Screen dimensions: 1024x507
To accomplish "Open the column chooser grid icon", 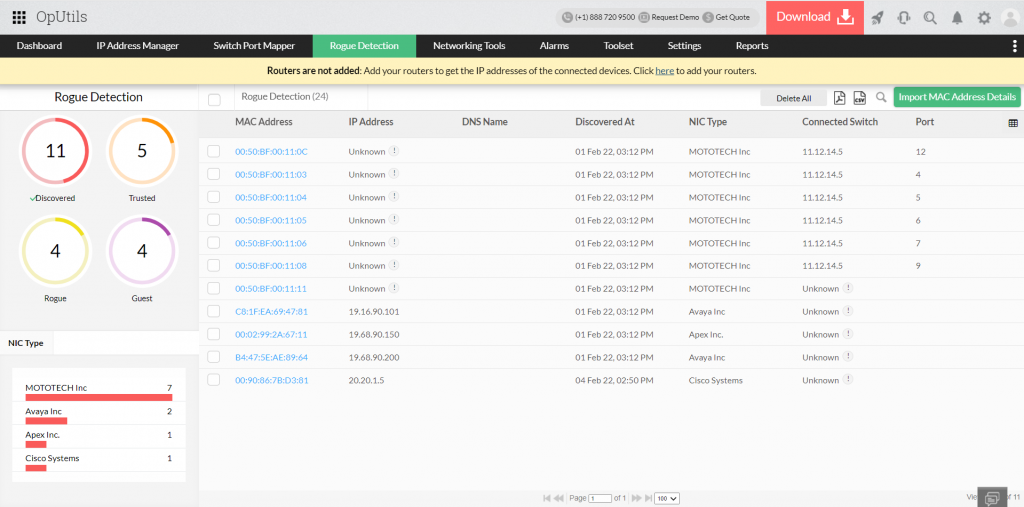I will (1013, 123).
